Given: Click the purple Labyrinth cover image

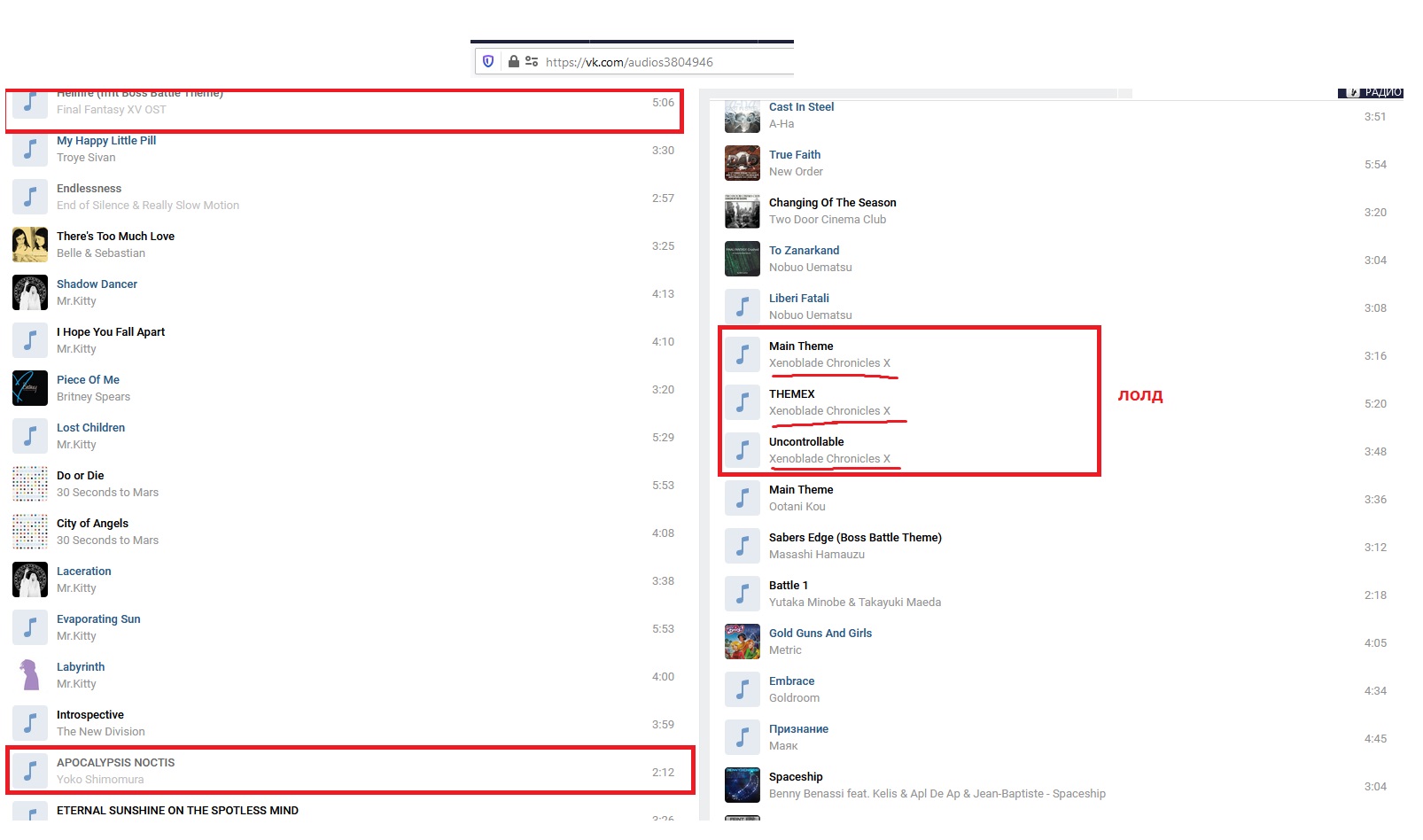Looking at the screenshot, I should [x=30, y=676].
